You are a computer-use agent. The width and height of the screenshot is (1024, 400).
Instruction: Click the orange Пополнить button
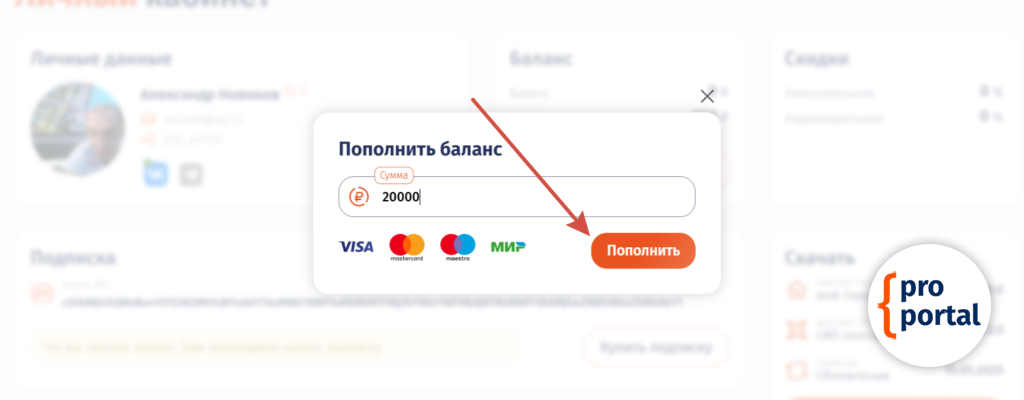642,250
